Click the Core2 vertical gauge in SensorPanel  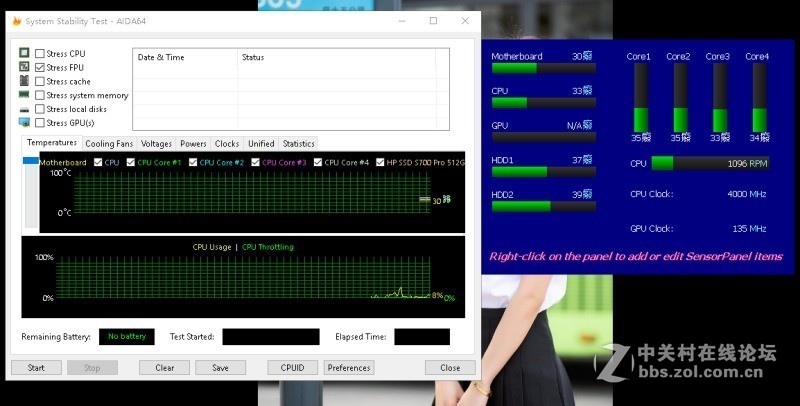tap(680, 97)
